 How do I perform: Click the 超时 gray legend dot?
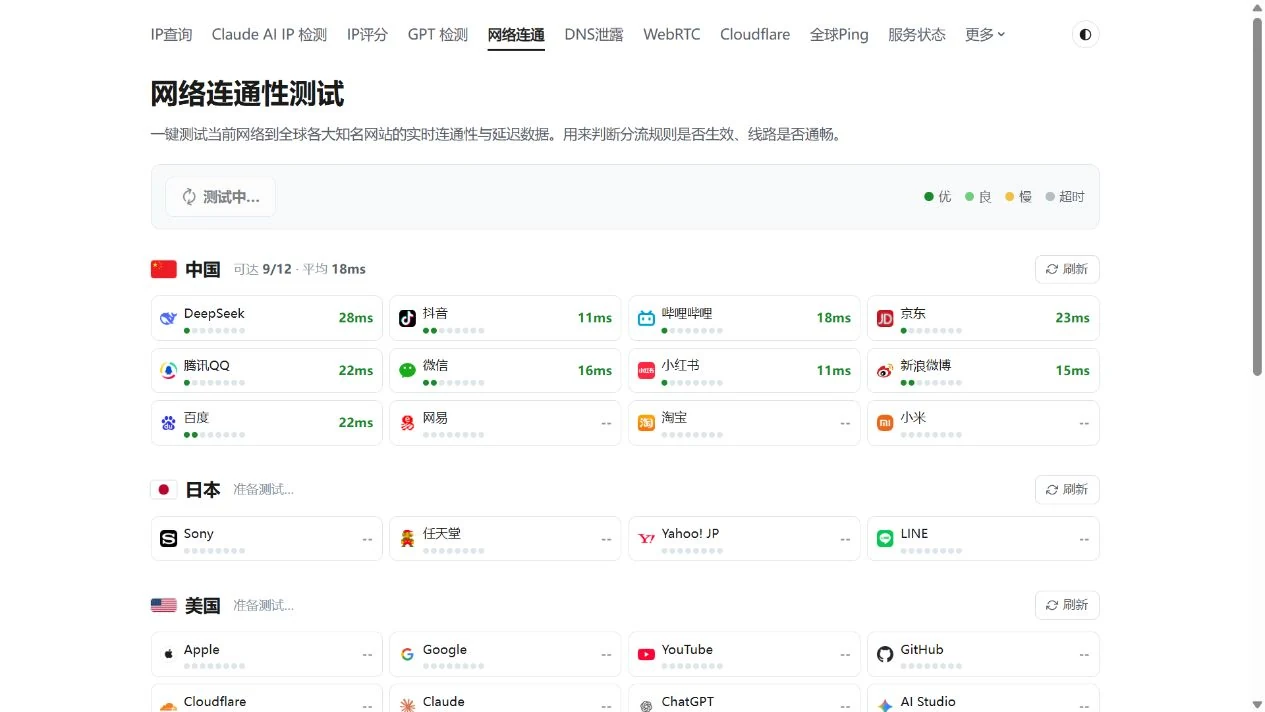tap(1050, 197)
